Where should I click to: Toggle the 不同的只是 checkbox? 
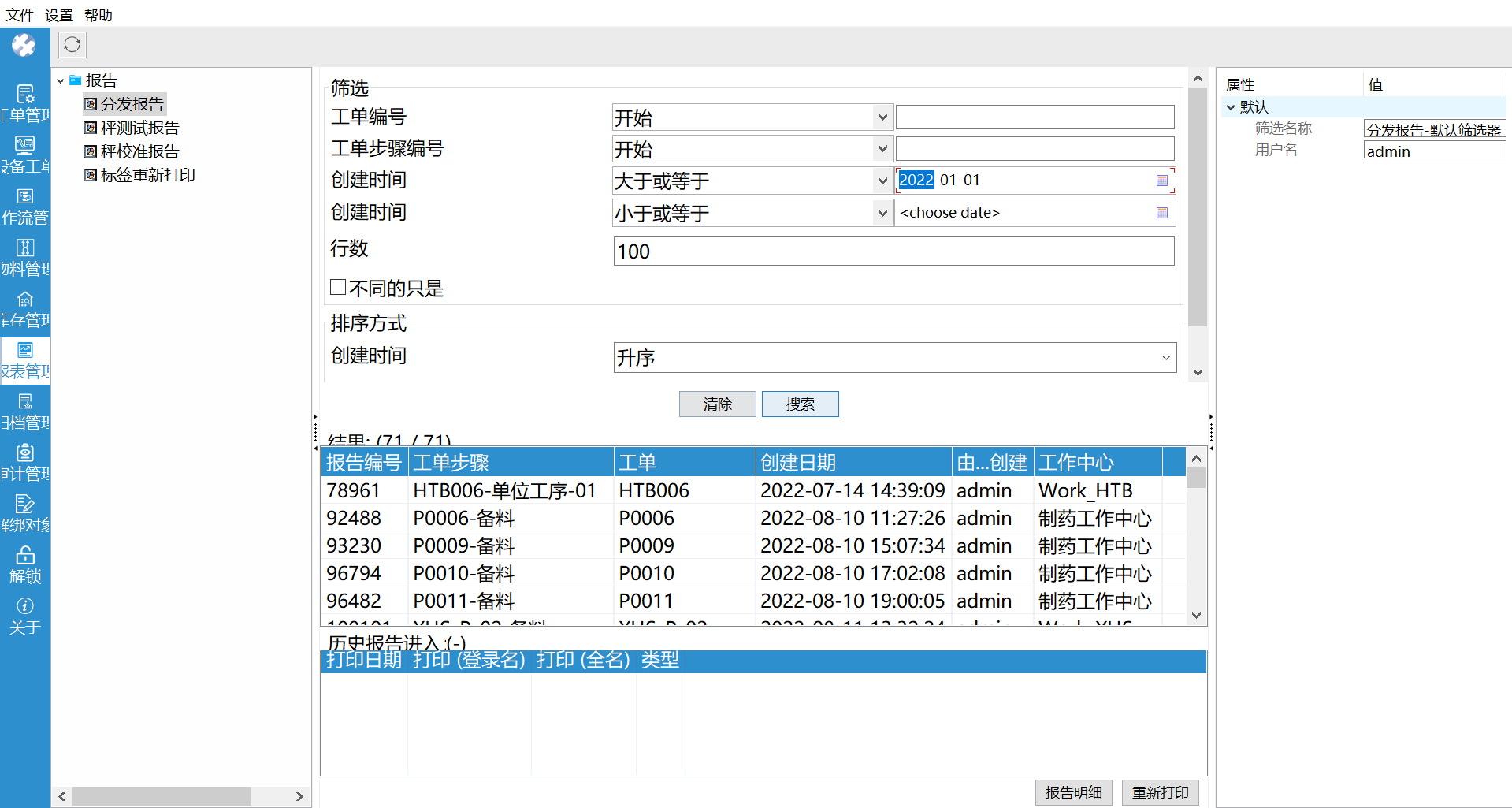coord(338,288)
